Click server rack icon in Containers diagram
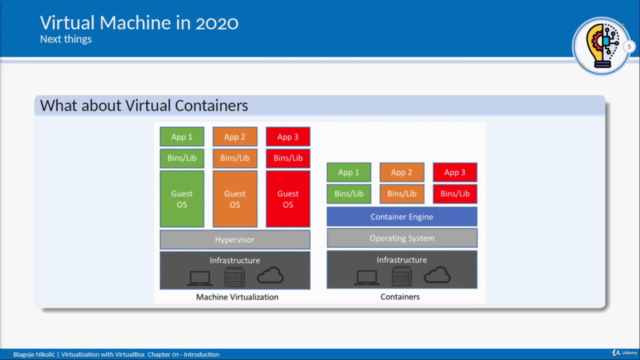 (402, 277)
